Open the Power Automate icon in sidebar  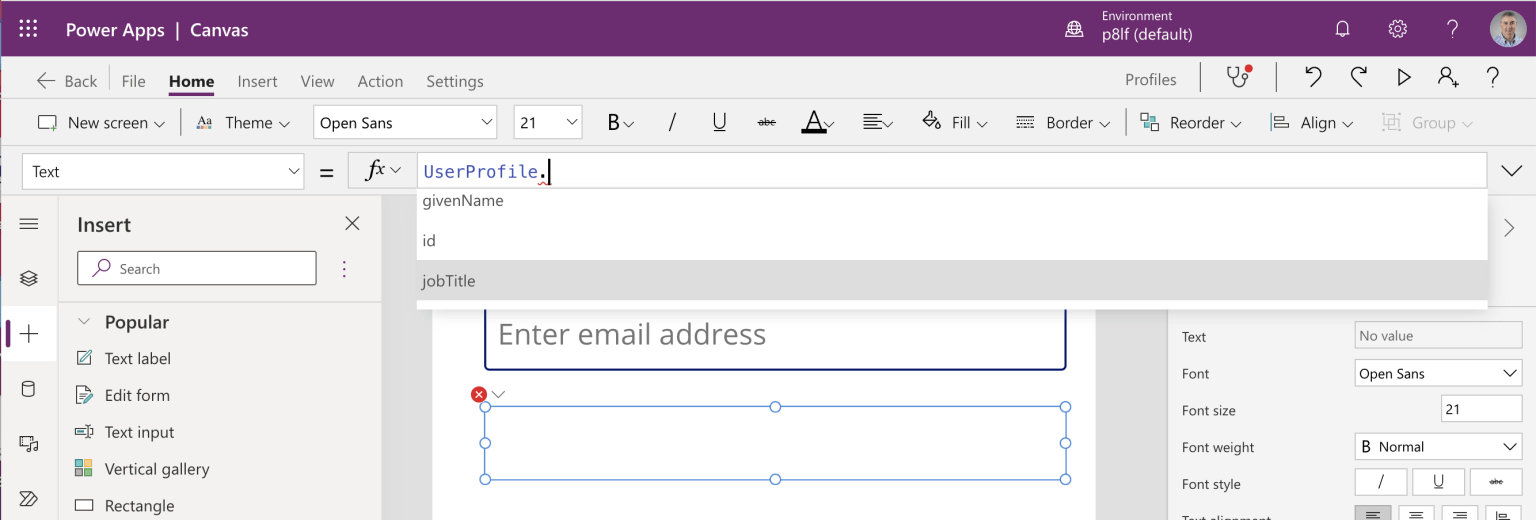pos(29,498)
